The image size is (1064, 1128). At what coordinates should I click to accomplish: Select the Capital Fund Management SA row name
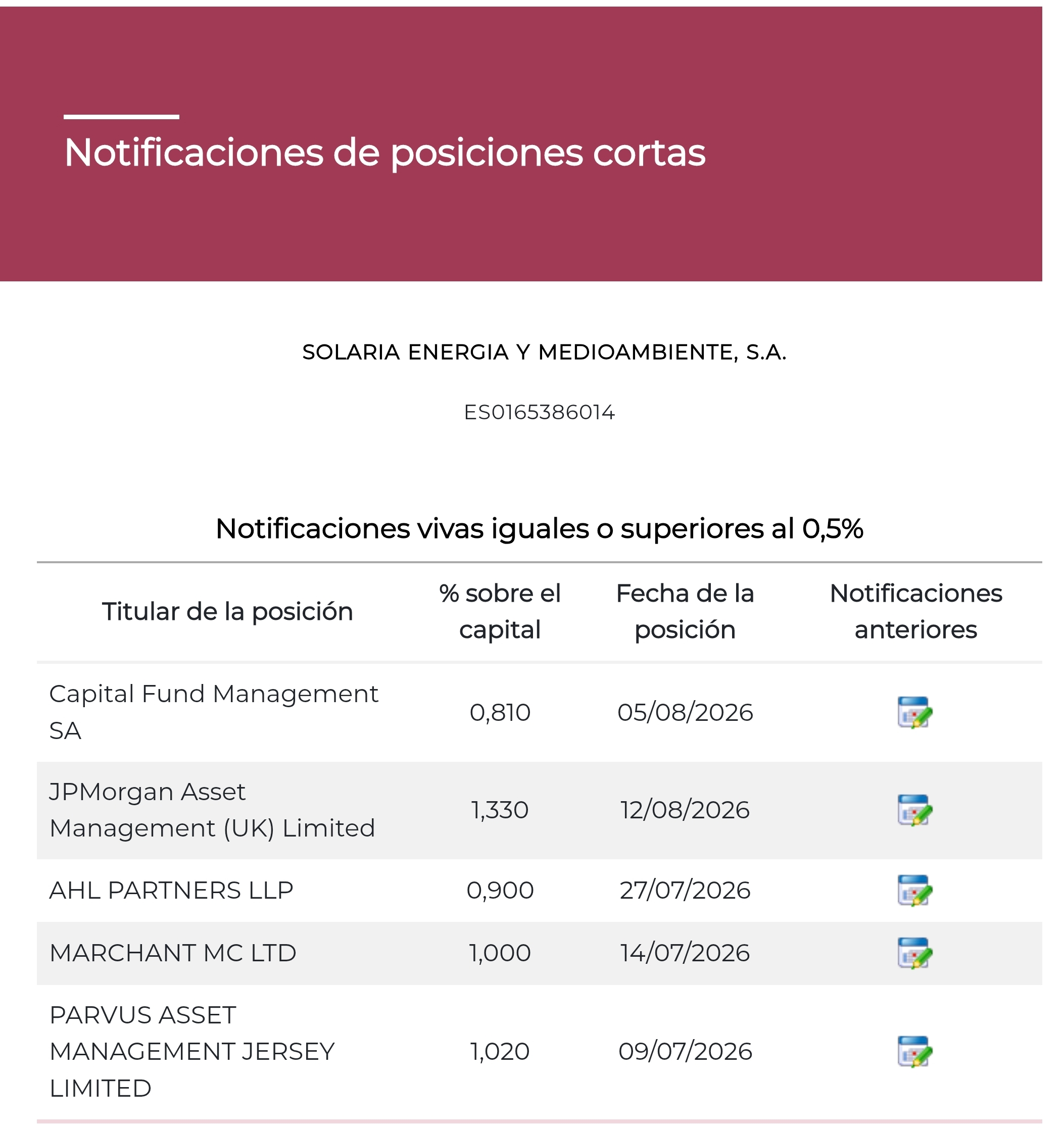click(x=214, y=712)
